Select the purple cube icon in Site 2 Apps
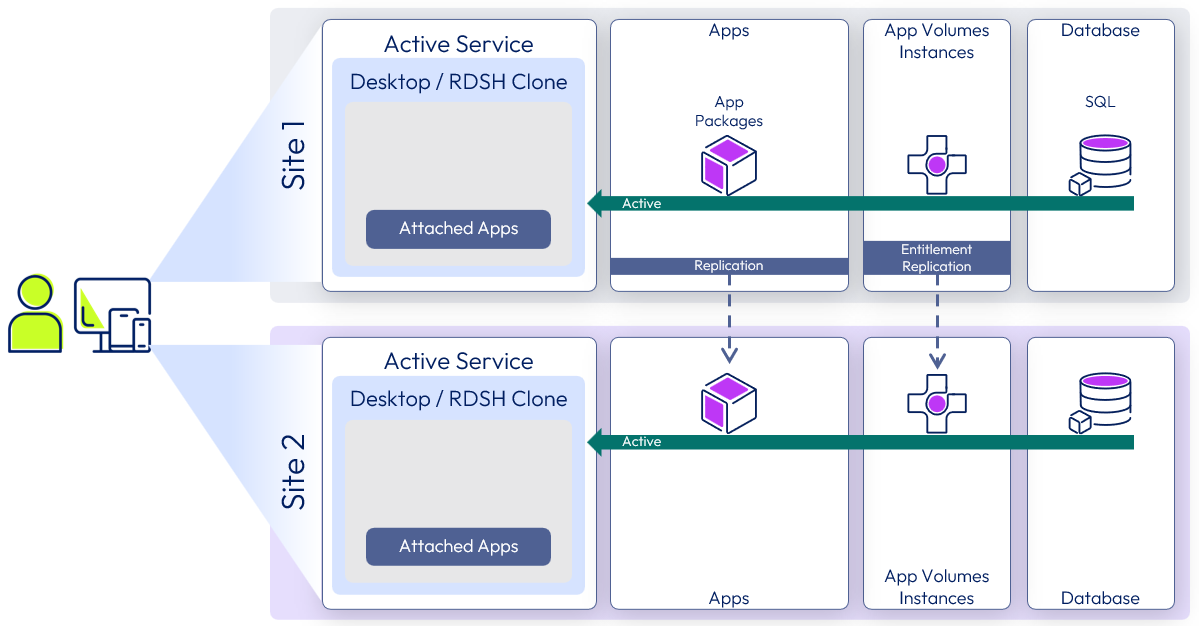 [728, 403]
